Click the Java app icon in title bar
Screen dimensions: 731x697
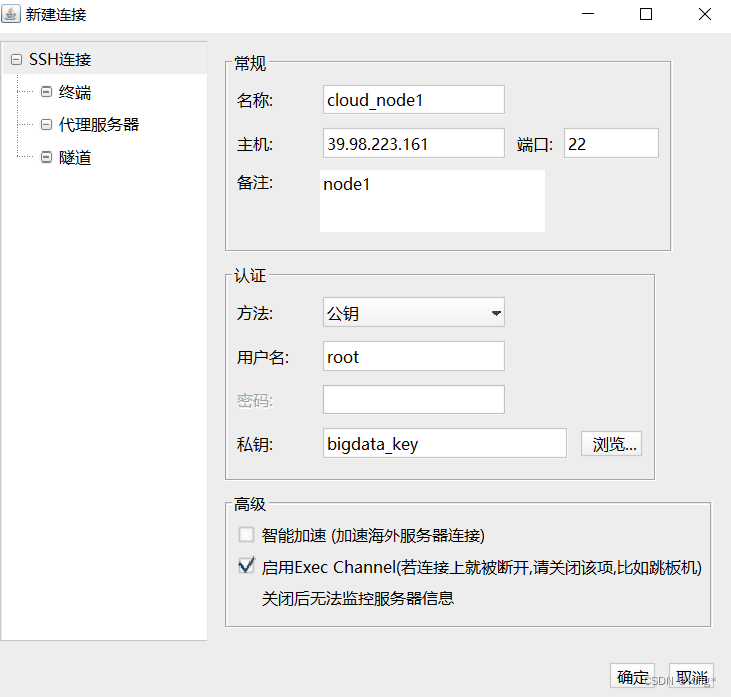[11, 14]
